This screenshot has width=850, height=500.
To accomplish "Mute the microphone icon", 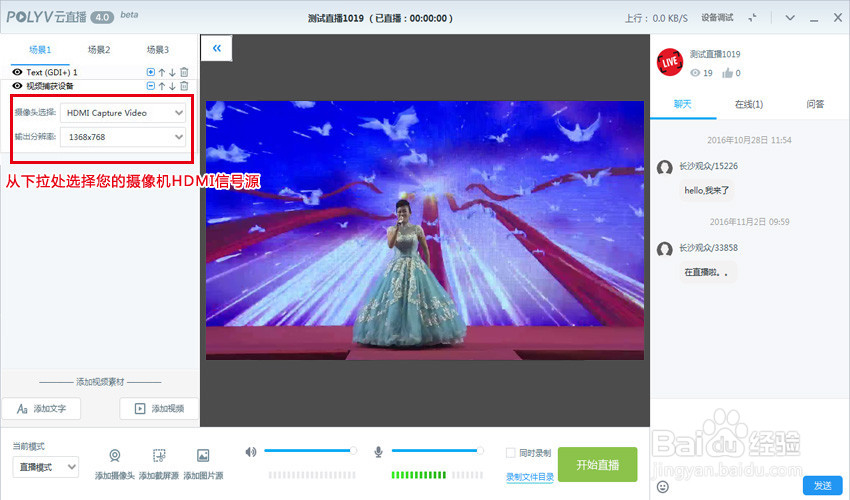I will (378, 452).
